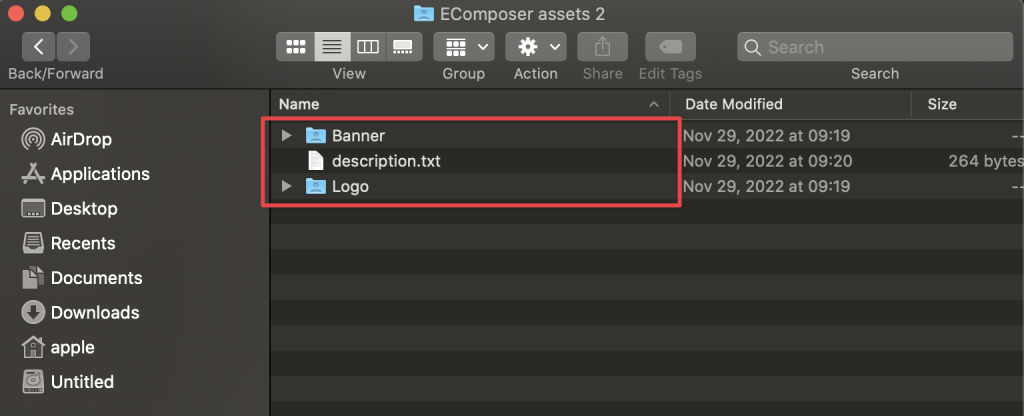Select the description.txt file
Screen dimensions: 1024x416
[386, 161]
